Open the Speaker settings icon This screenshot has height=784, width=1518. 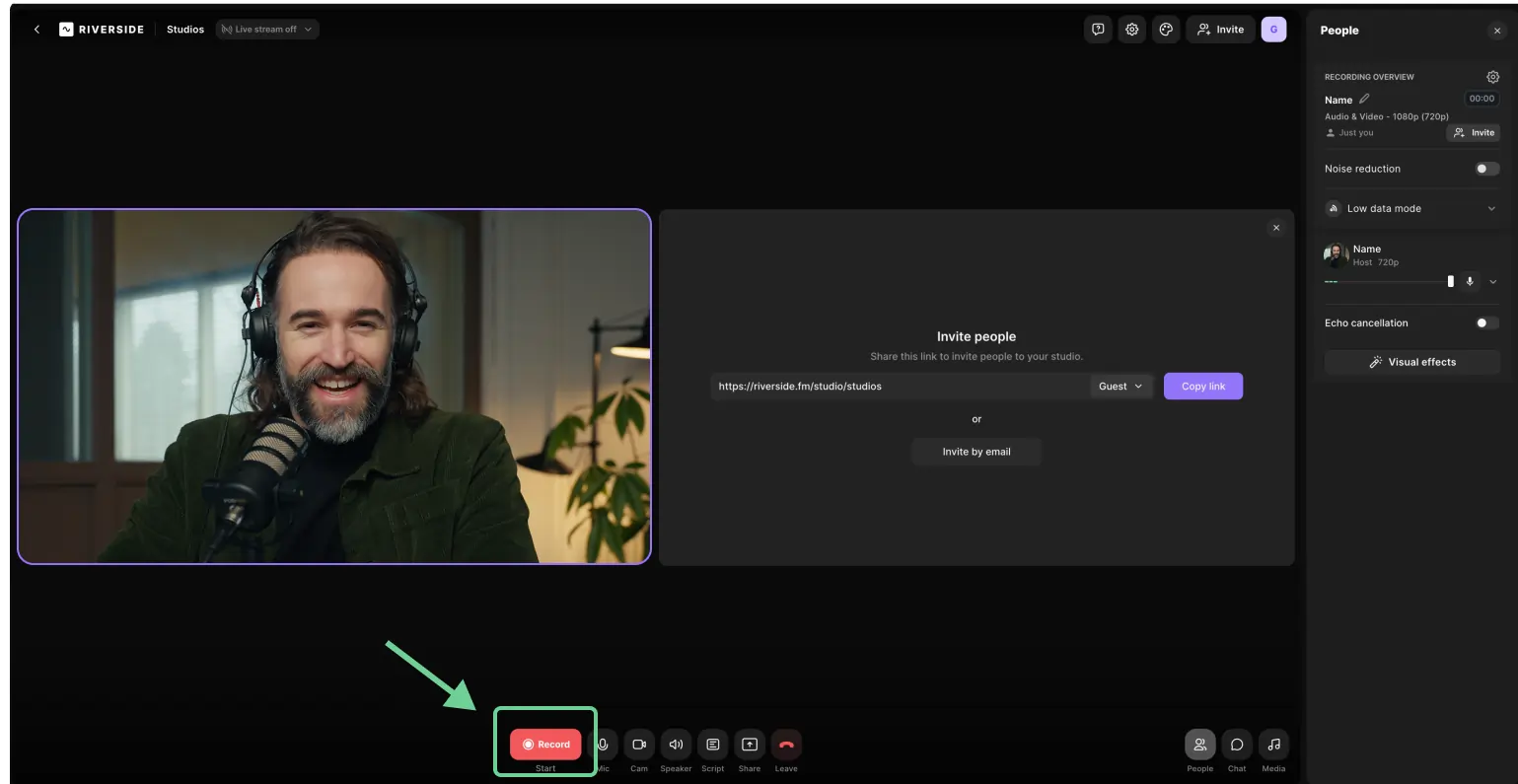[x=676, y=745]
